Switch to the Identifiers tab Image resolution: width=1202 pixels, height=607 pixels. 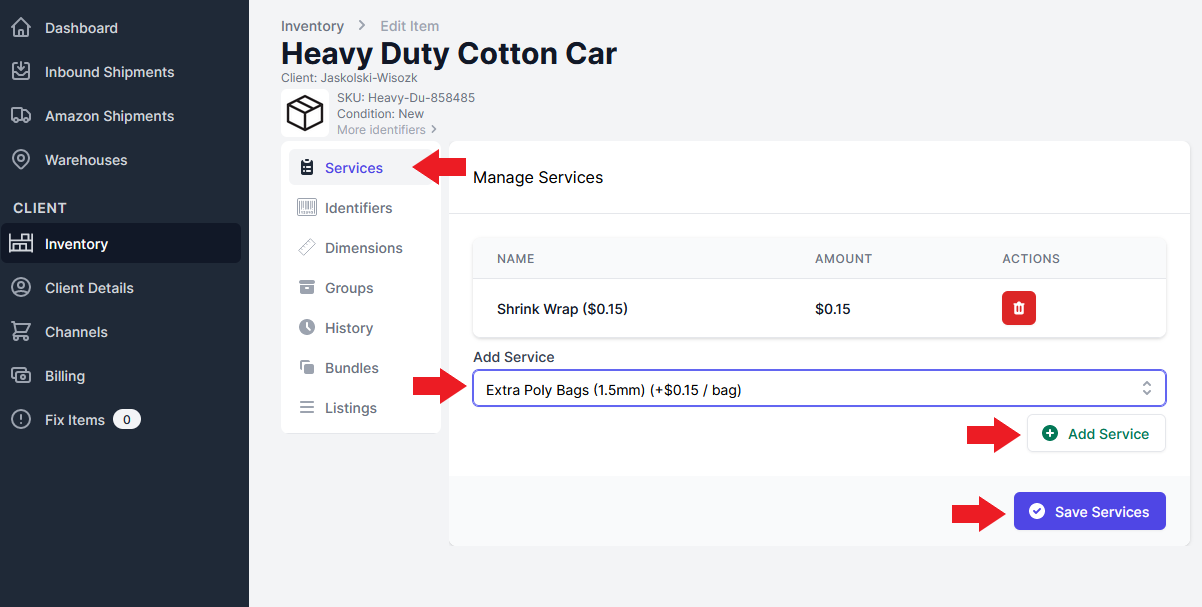click(x=358, y=208)
